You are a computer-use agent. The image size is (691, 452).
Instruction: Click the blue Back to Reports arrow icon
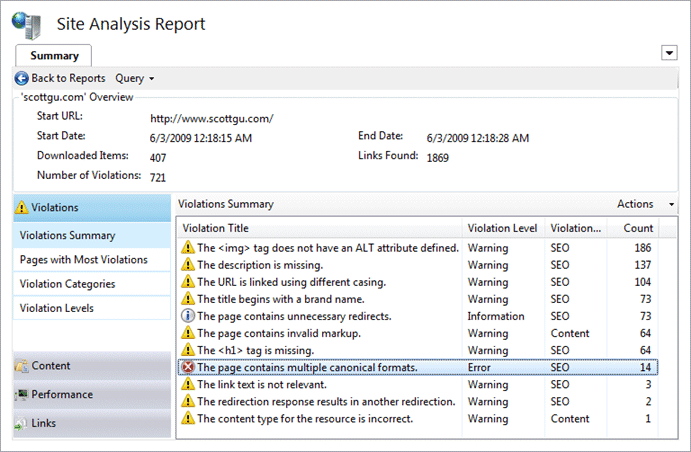21,78
